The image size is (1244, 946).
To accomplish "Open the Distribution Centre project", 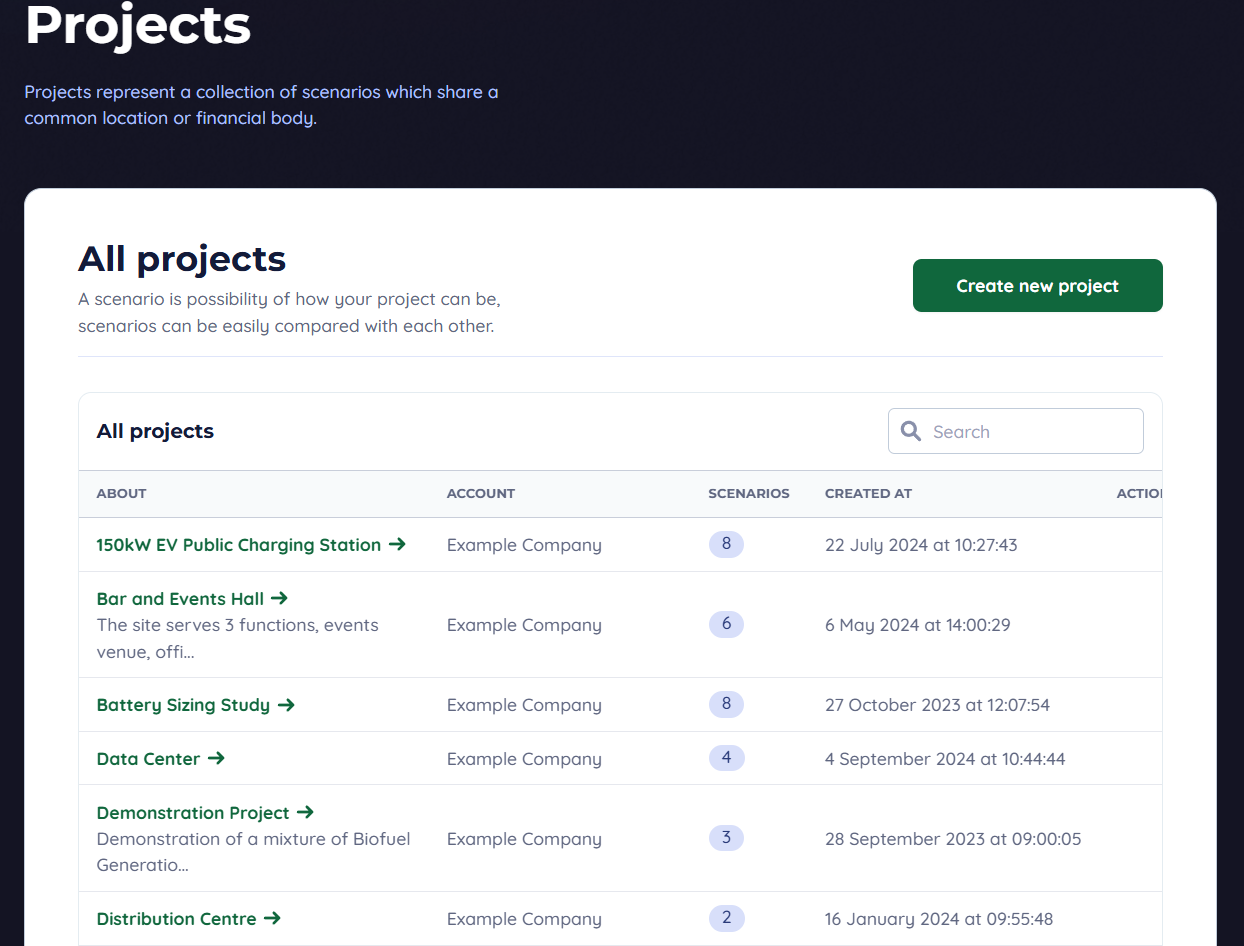I will coord(176,919).
